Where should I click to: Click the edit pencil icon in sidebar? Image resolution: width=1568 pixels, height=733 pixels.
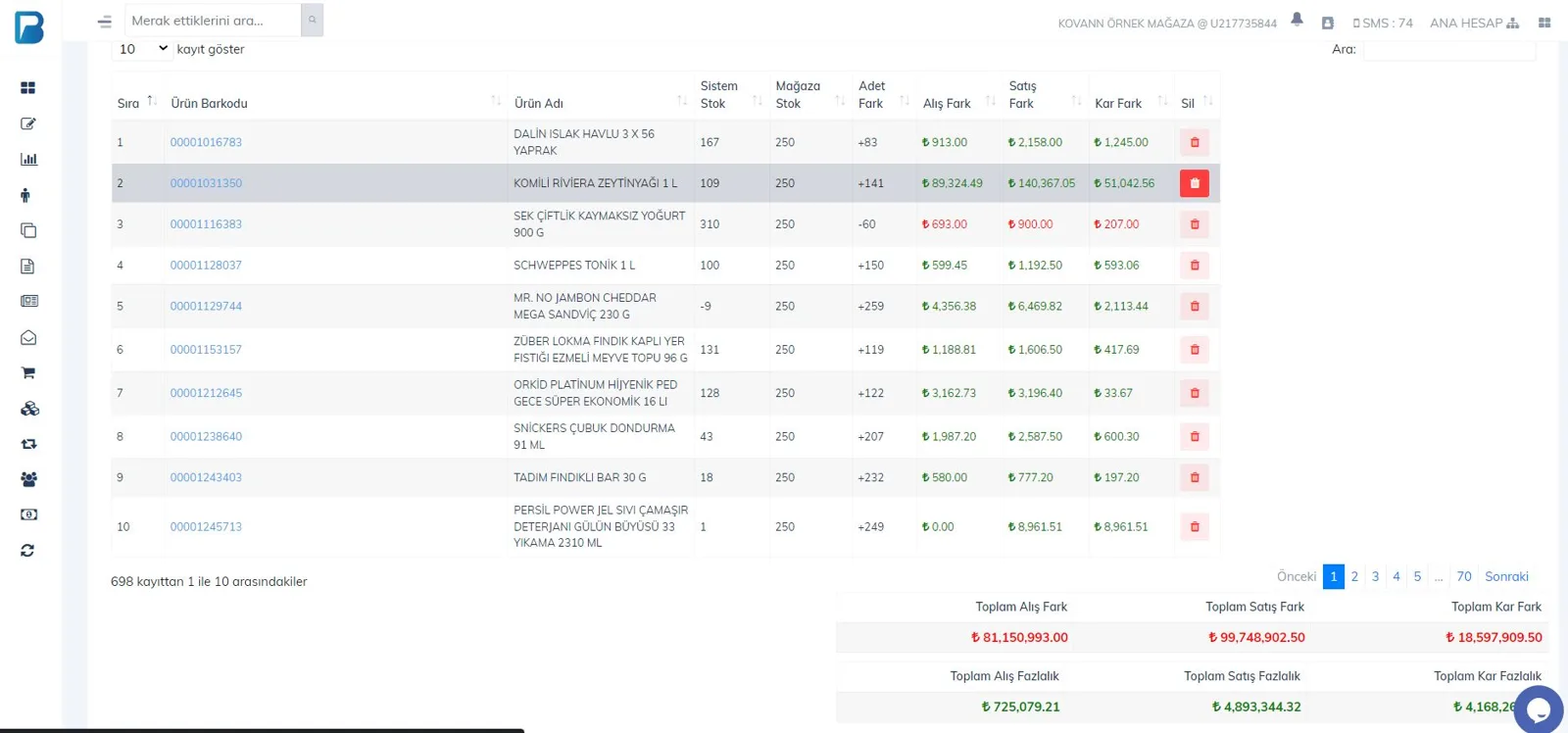[x=27, y=123]
